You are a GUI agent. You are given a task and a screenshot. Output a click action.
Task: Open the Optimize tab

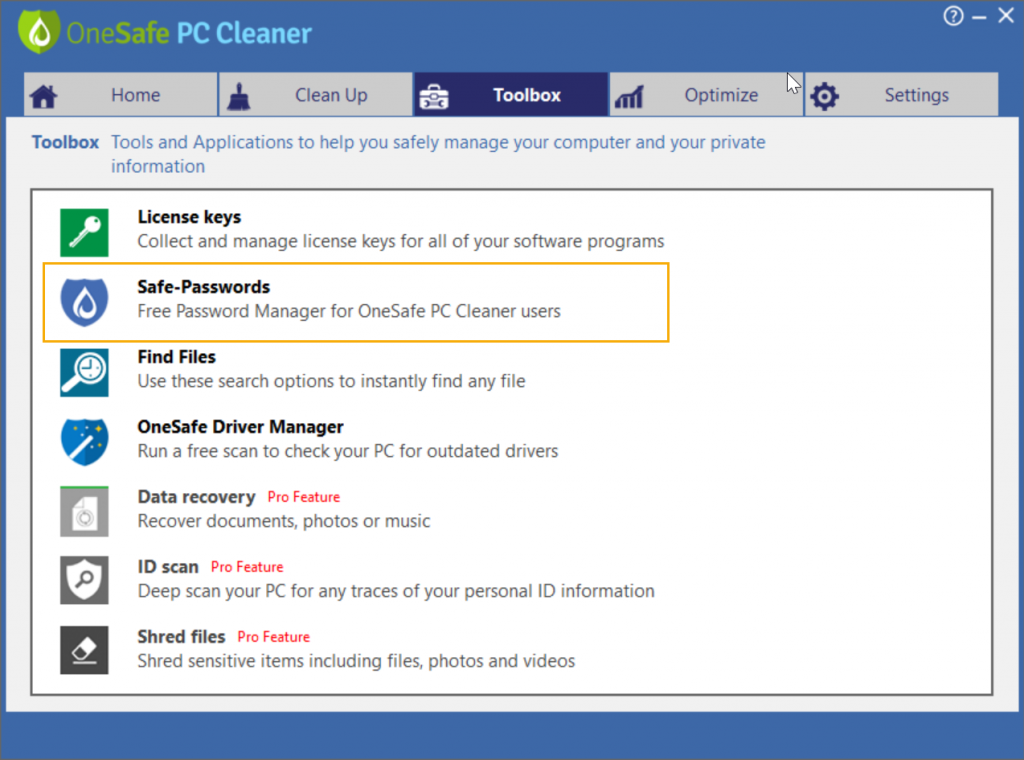point(707,95)
